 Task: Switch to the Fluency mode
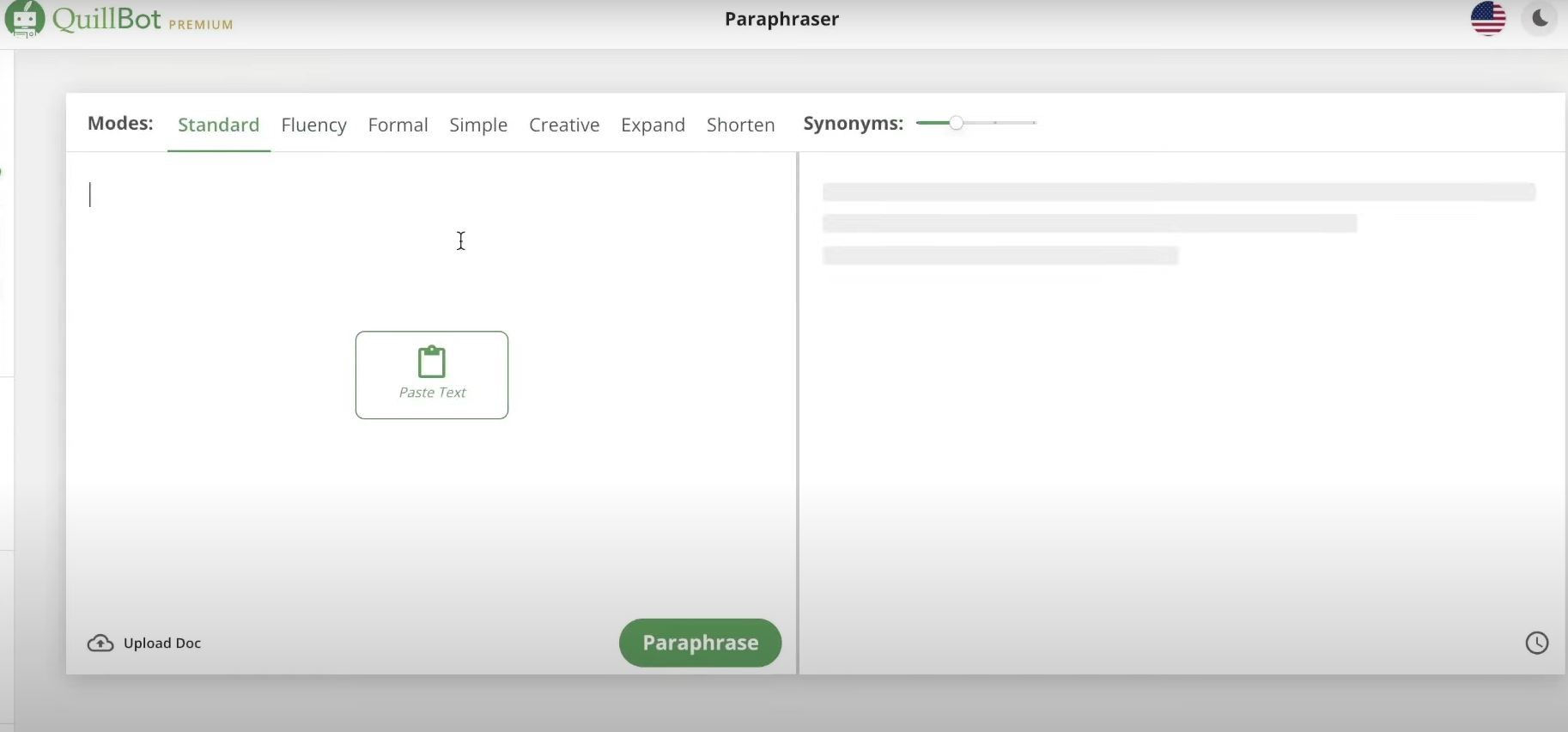314,125
